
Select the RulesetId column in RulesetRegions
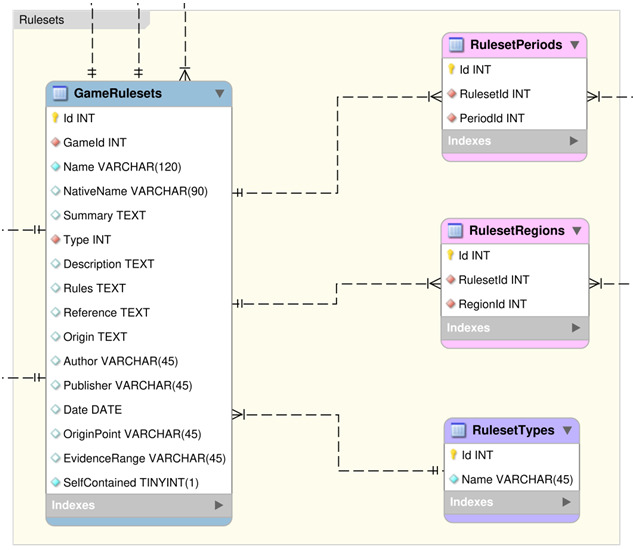tap(494, 280)
